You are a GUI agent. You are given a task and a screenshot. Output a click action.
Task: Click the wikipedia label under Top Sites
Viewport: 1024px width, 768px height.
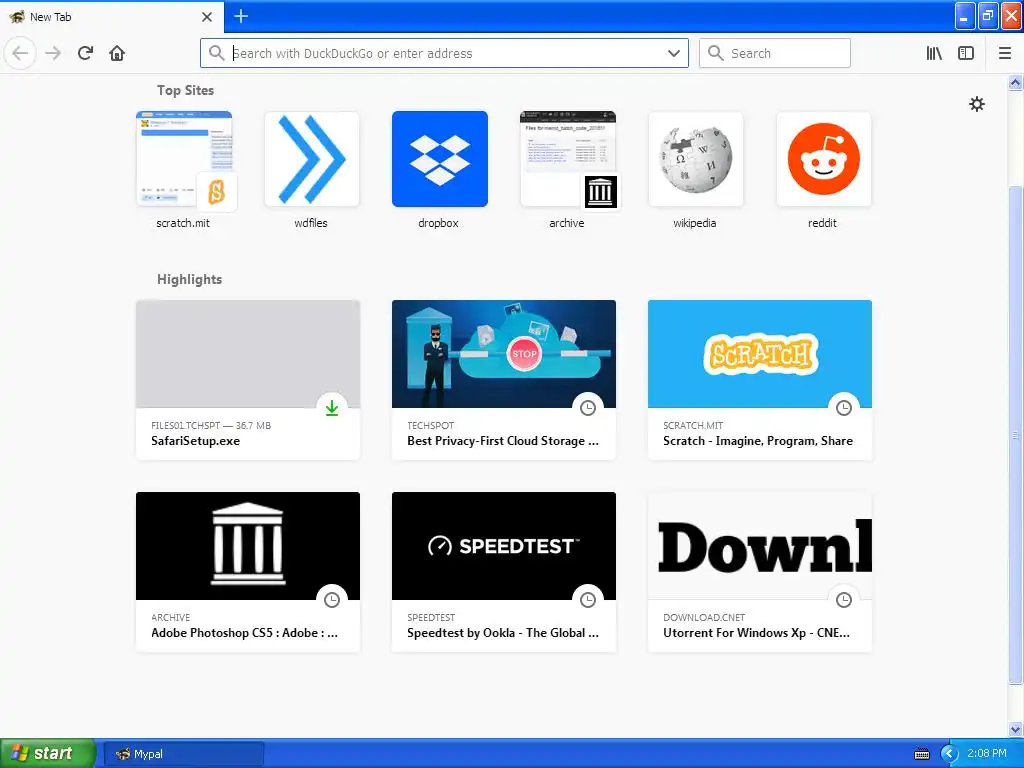pos(695,223)
